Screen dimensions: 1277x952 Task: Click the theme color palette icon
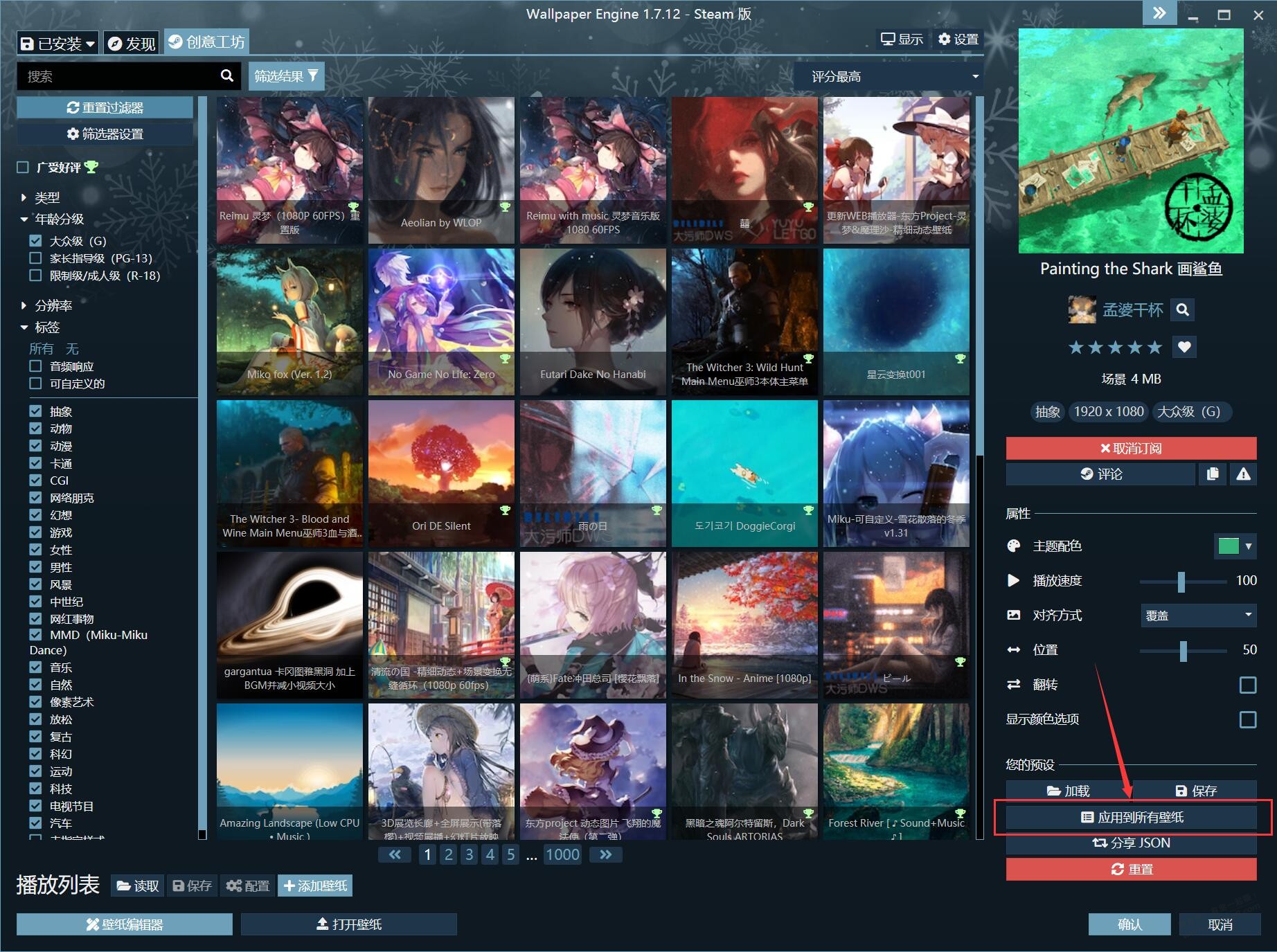point(1013,546)
